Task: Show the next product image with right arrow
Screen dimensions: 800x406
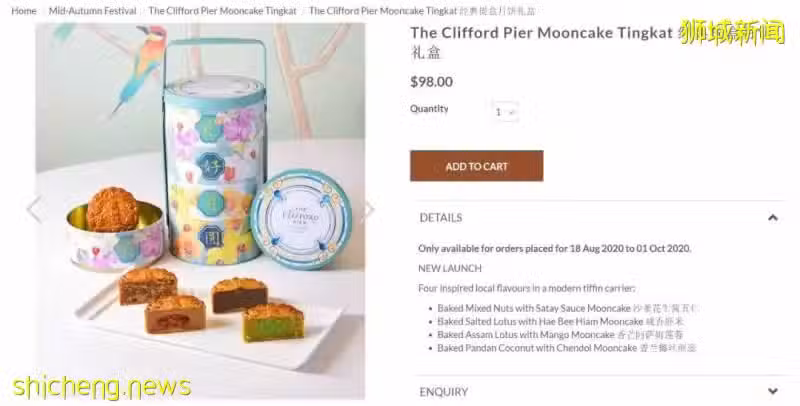Action: [x=368, y=209]
